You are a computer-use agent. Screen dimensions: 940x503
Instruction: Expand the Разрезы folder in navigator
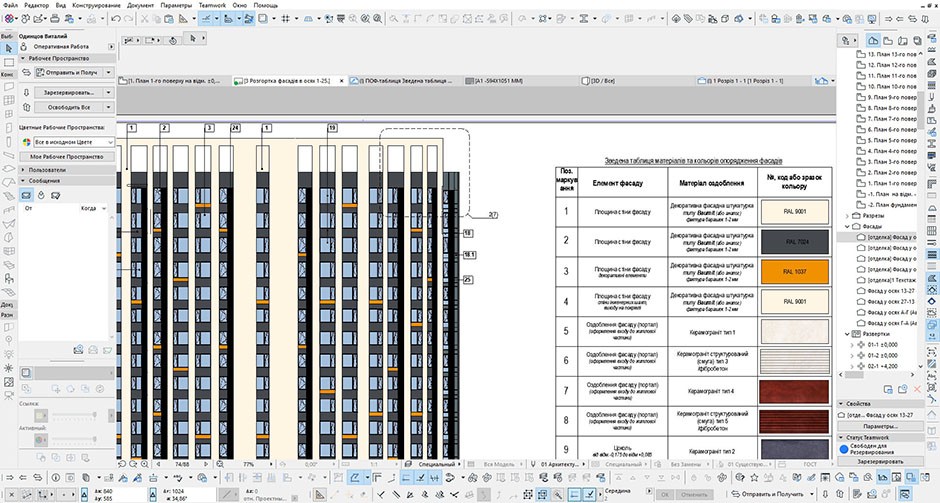(x=848, y=215)
